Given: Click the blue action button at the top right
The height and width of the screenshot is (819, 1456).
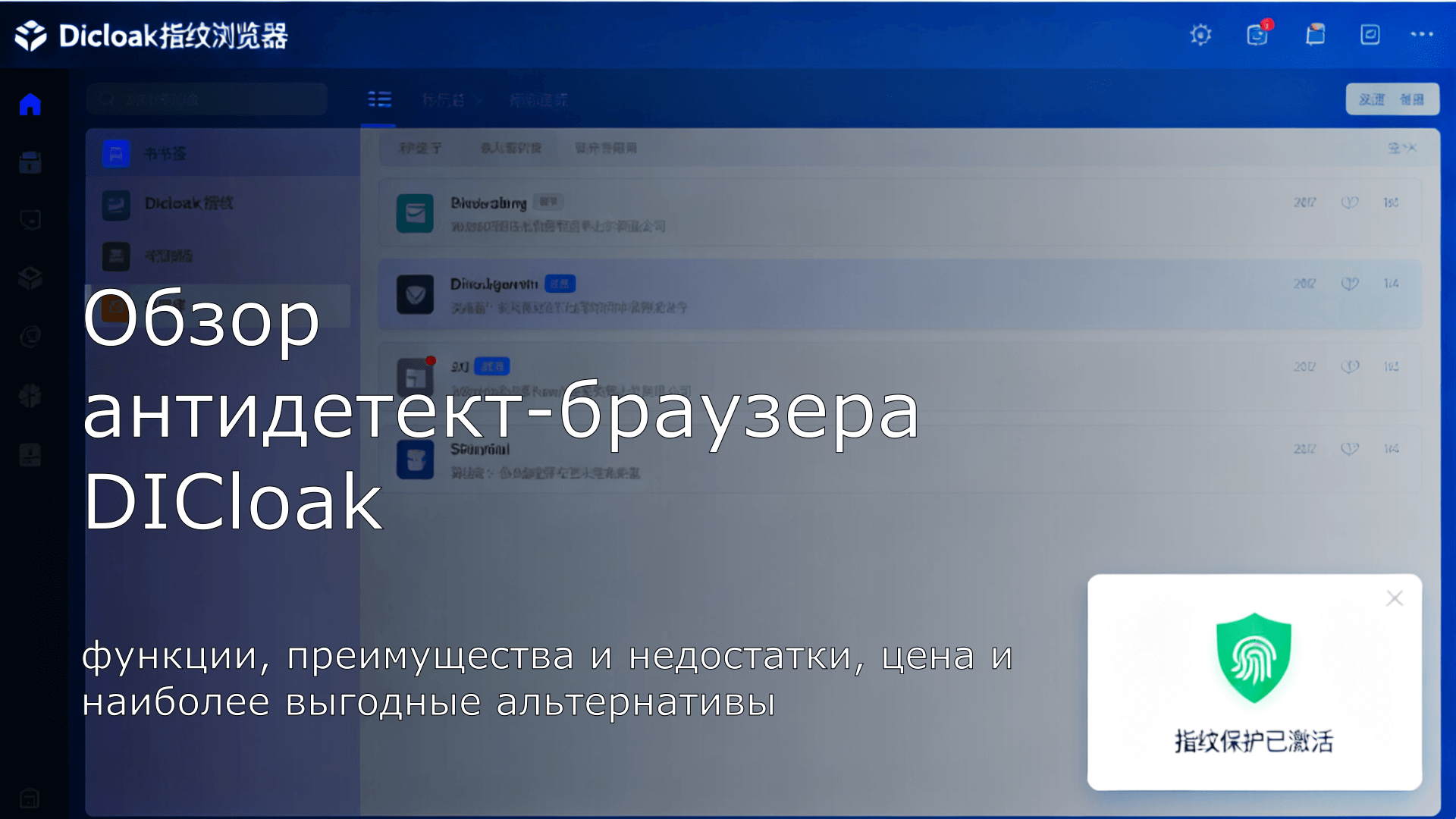Looking at the screenshot, I should (x=1392, y=99).
